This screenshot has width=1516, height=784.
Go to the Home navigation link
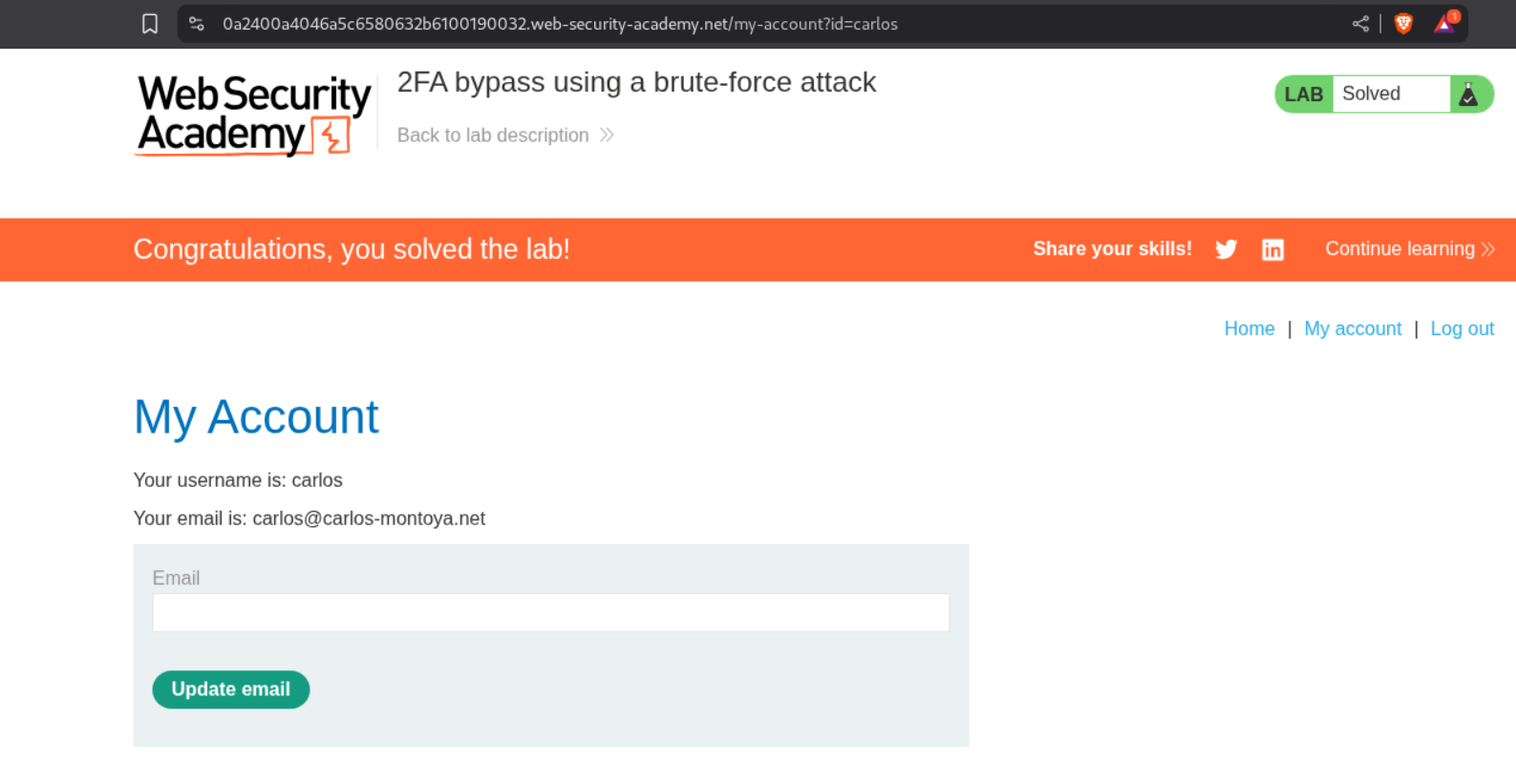[x=1249, y=328]
